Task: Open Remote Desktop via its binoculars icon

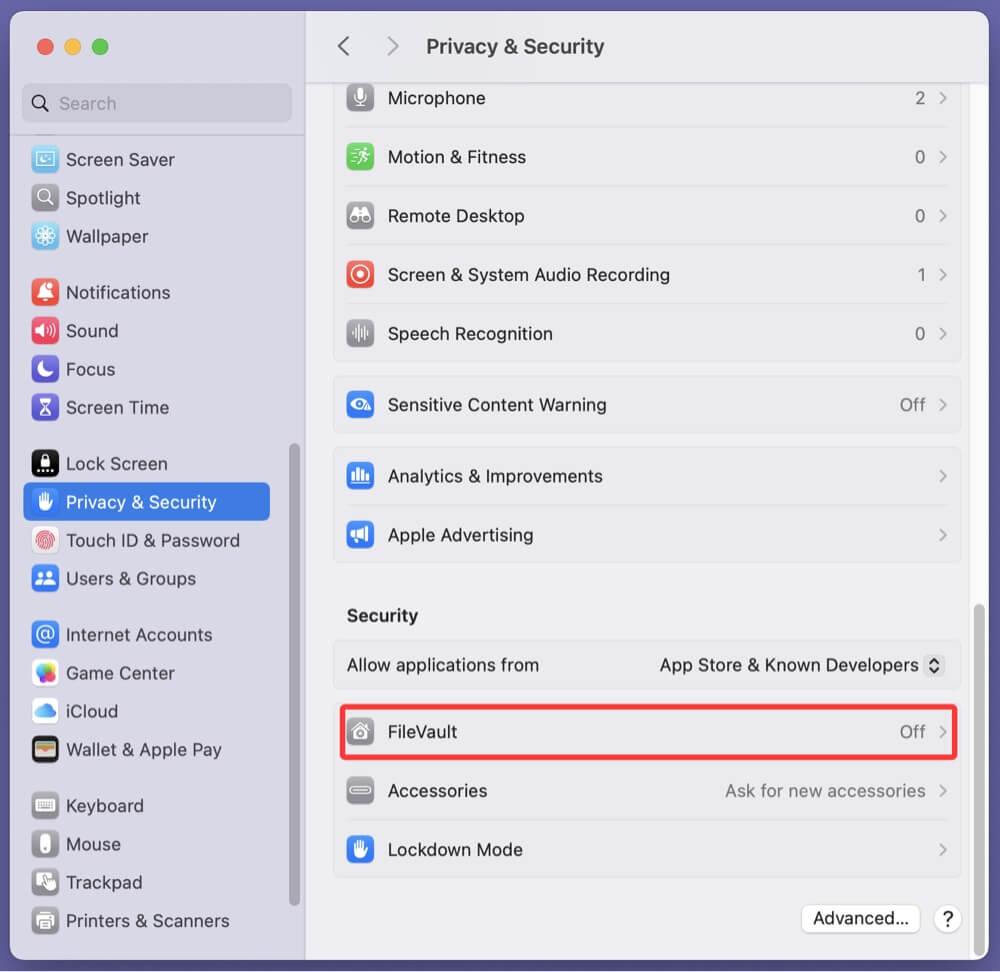Action: (x=360, y=216)
